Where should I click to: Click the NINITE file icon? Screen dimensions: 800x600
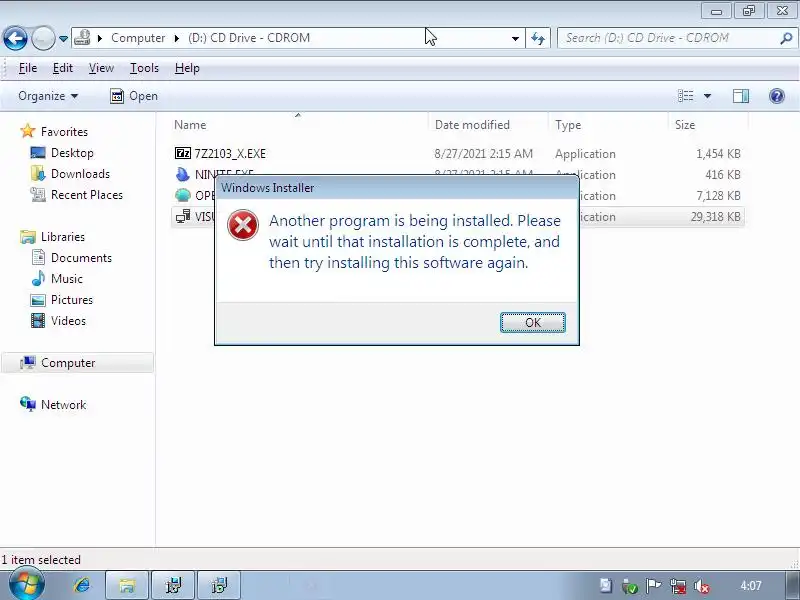point(183,174)
